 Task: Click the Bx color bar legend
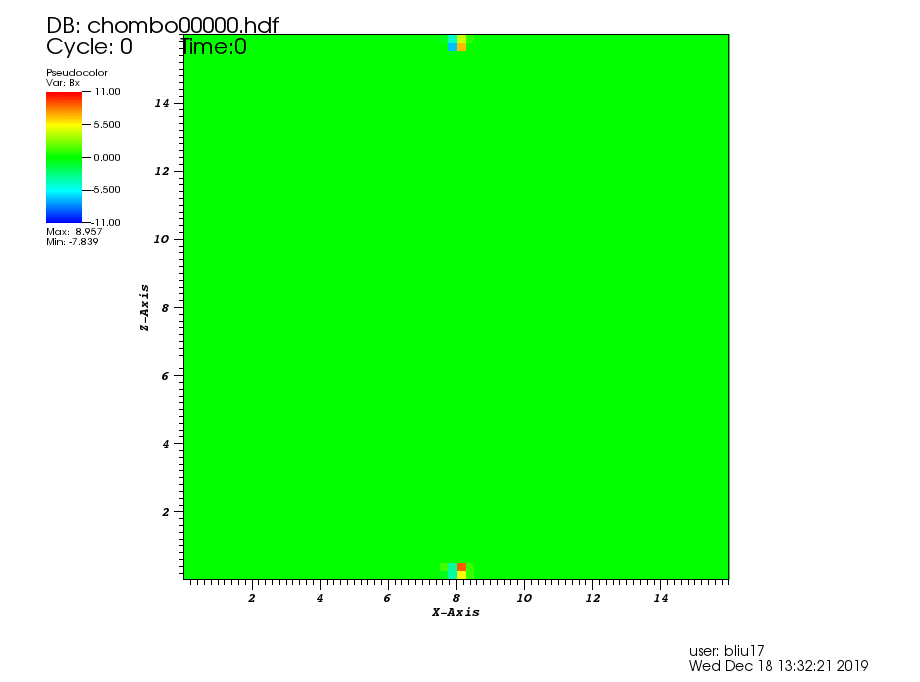(x=64, y=157)
